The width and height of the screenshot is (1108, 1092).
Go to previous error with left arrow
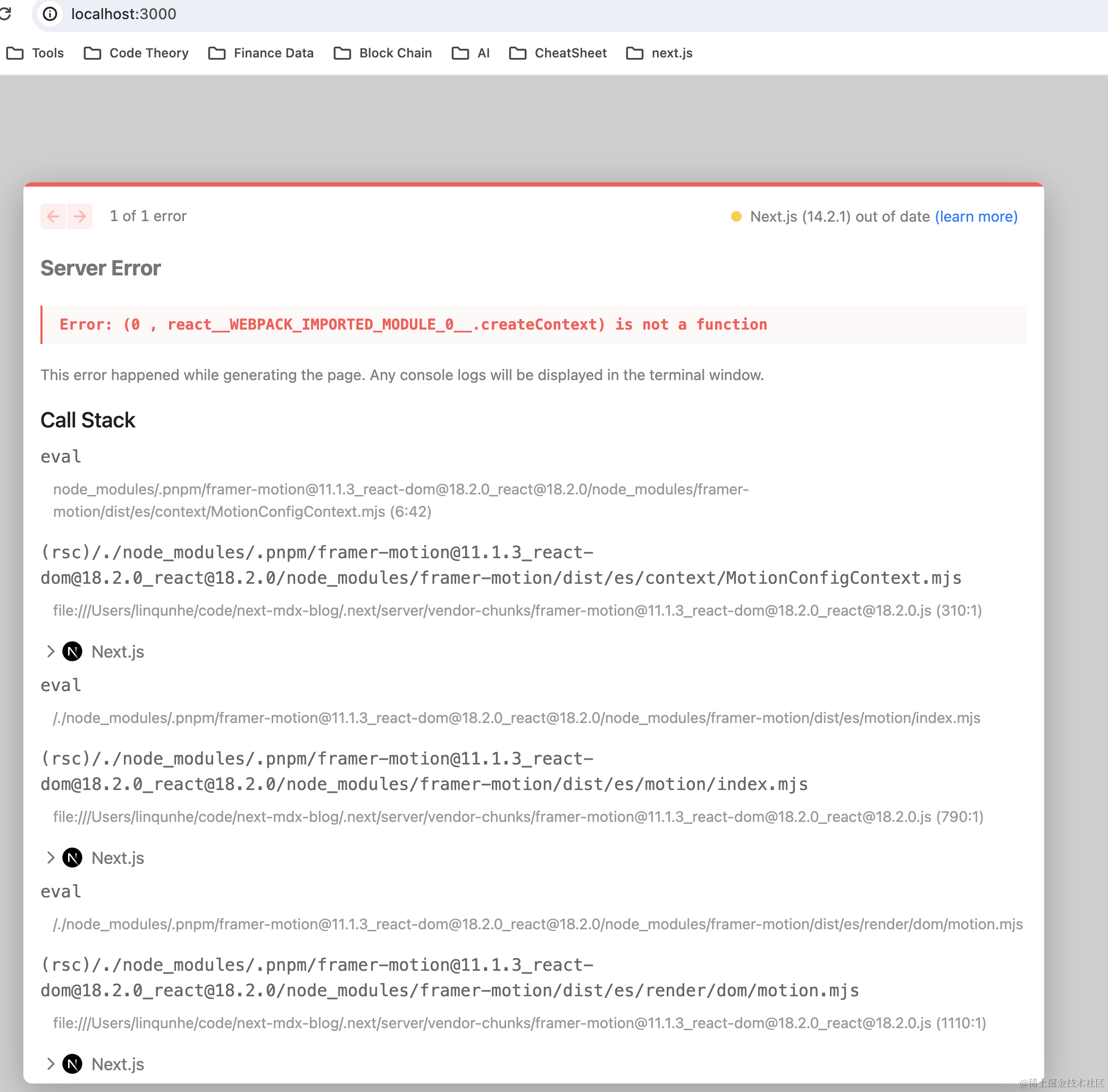(x=53, y=216)
